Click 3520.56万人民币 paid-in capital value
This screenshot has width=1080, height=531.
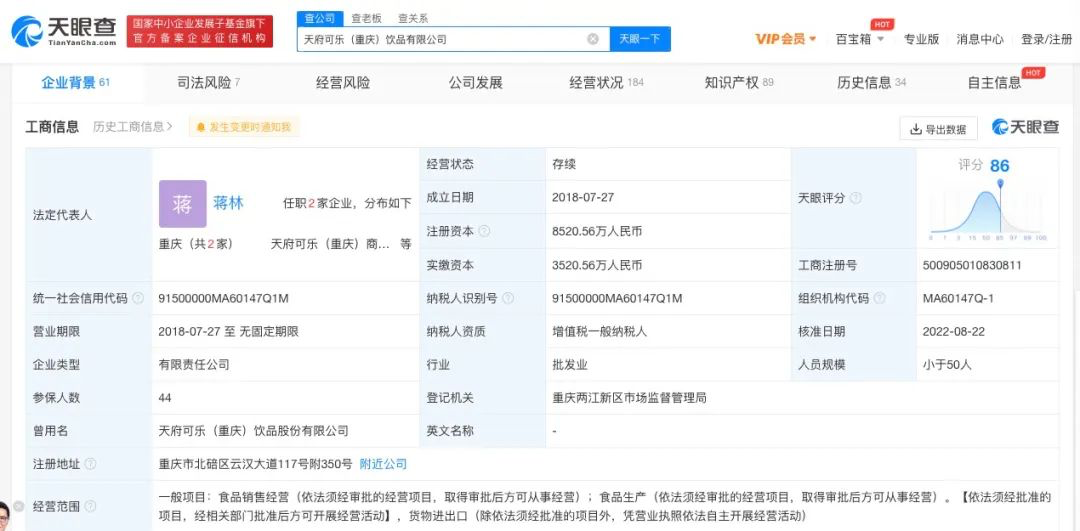[x=596, y=265]
